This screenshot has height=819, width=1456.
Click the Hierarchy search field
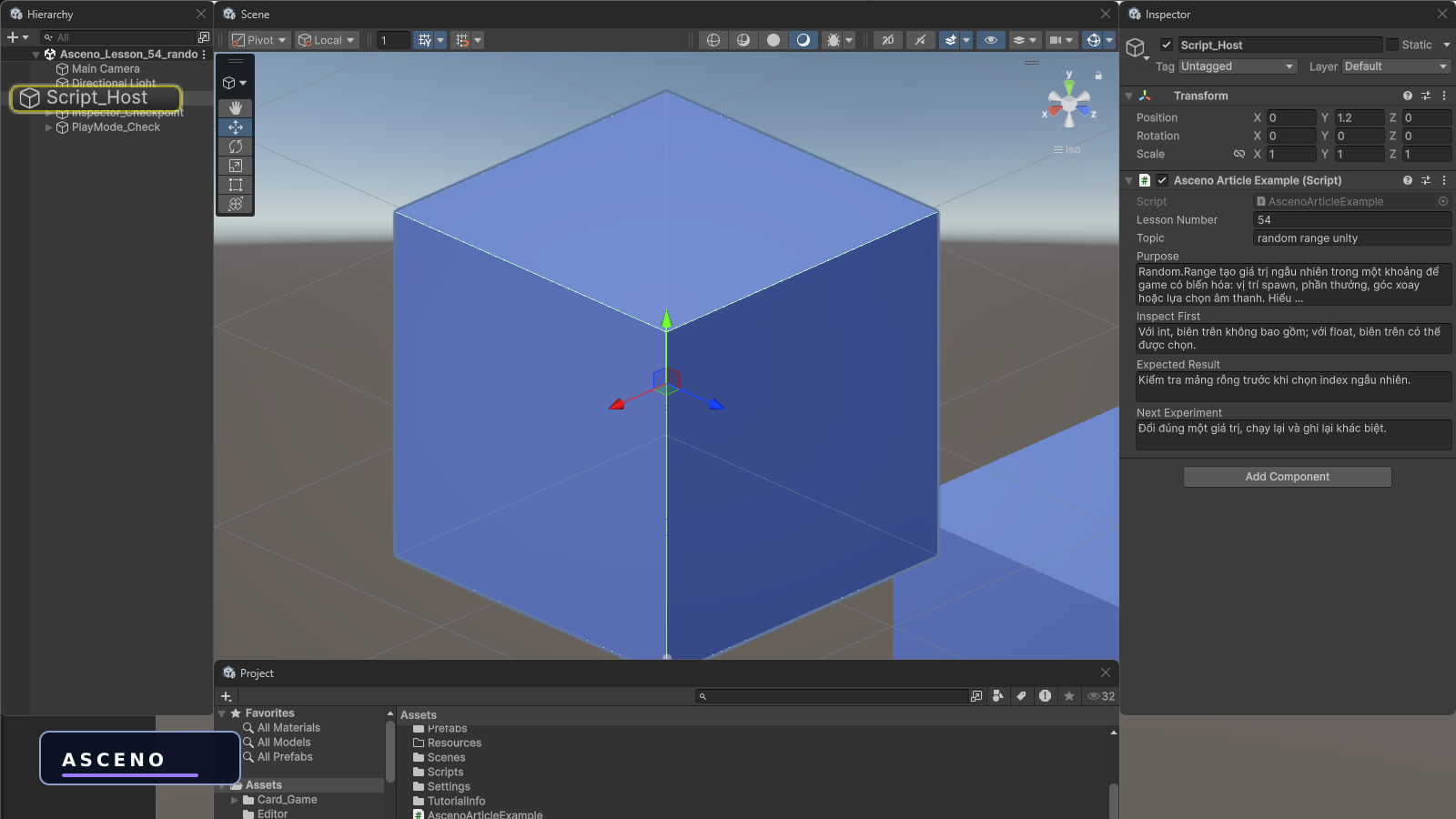[x=118, y=37]
